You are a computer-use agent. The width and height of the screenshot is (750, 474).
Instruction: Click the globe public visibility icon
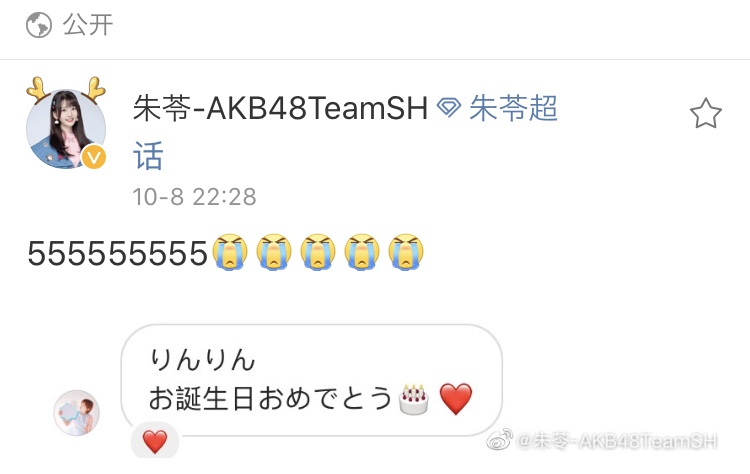click(x=39, y=25)
